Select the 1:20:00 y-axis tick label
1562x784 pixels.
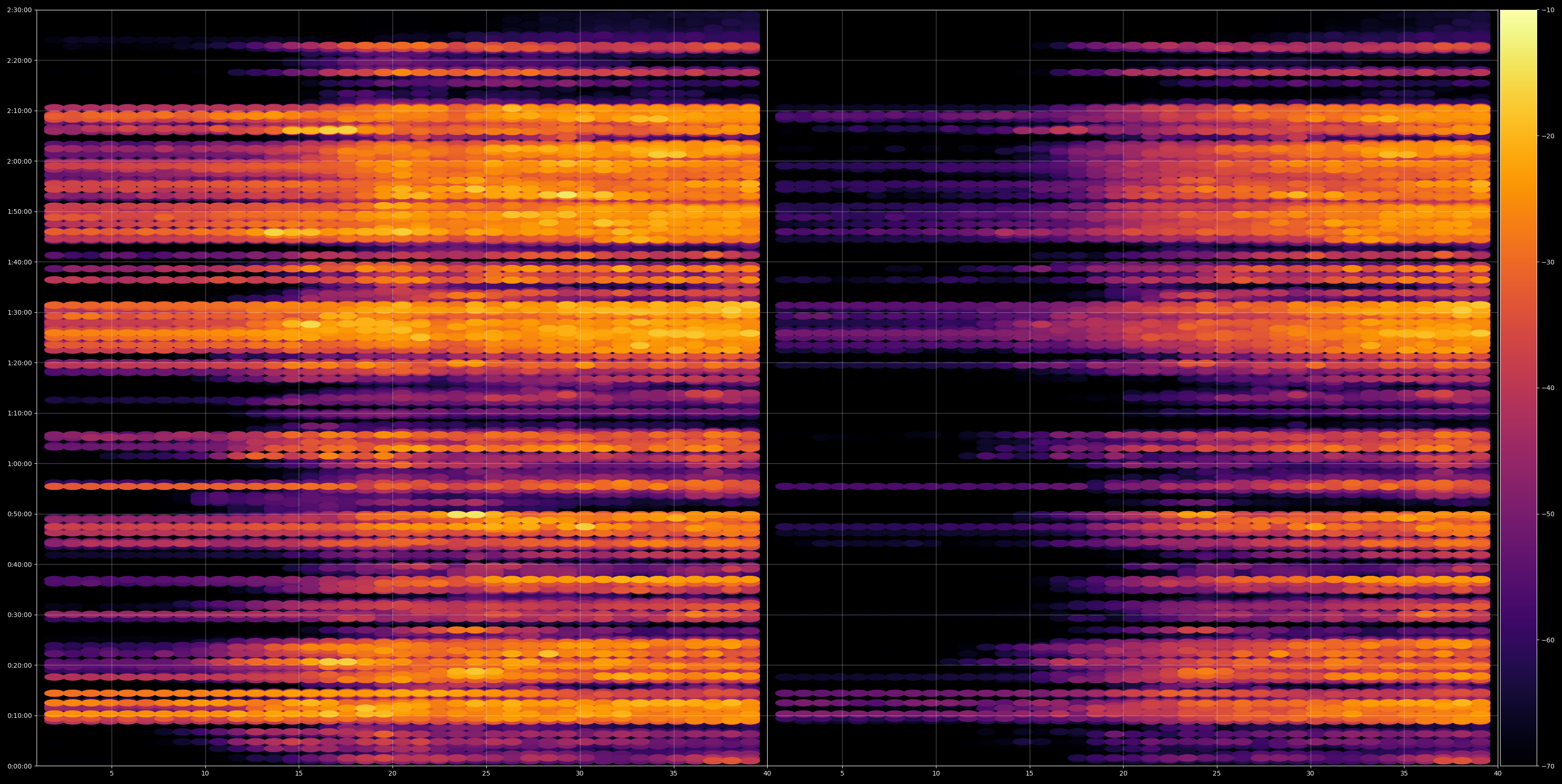click(x=19, y=362)
